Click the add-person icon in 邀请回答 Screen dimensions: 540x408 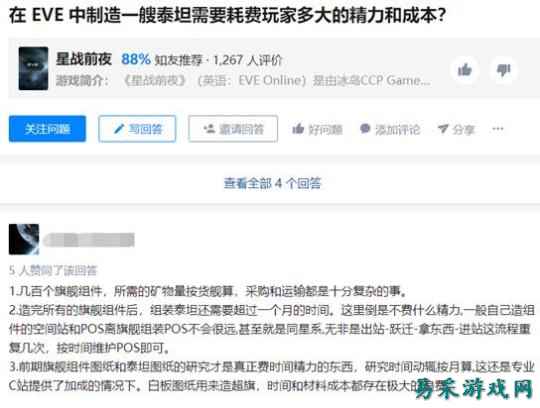[209, 129]
